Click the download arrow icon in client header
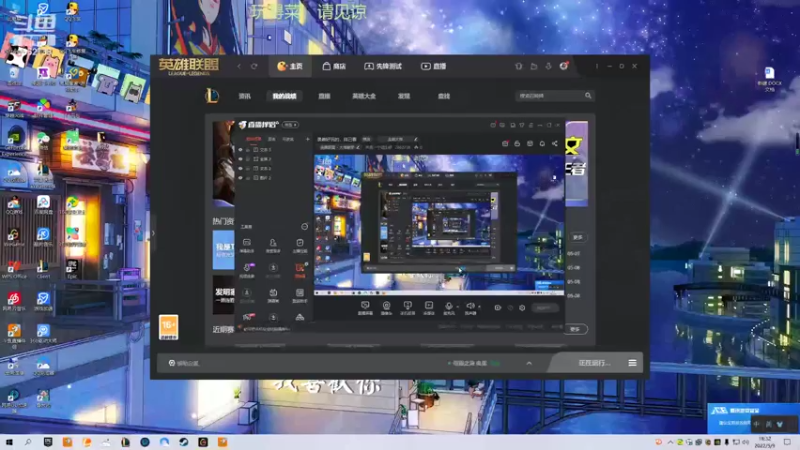Image resolution: width=800 pixels, height=450 pixels. coord(548,66)
